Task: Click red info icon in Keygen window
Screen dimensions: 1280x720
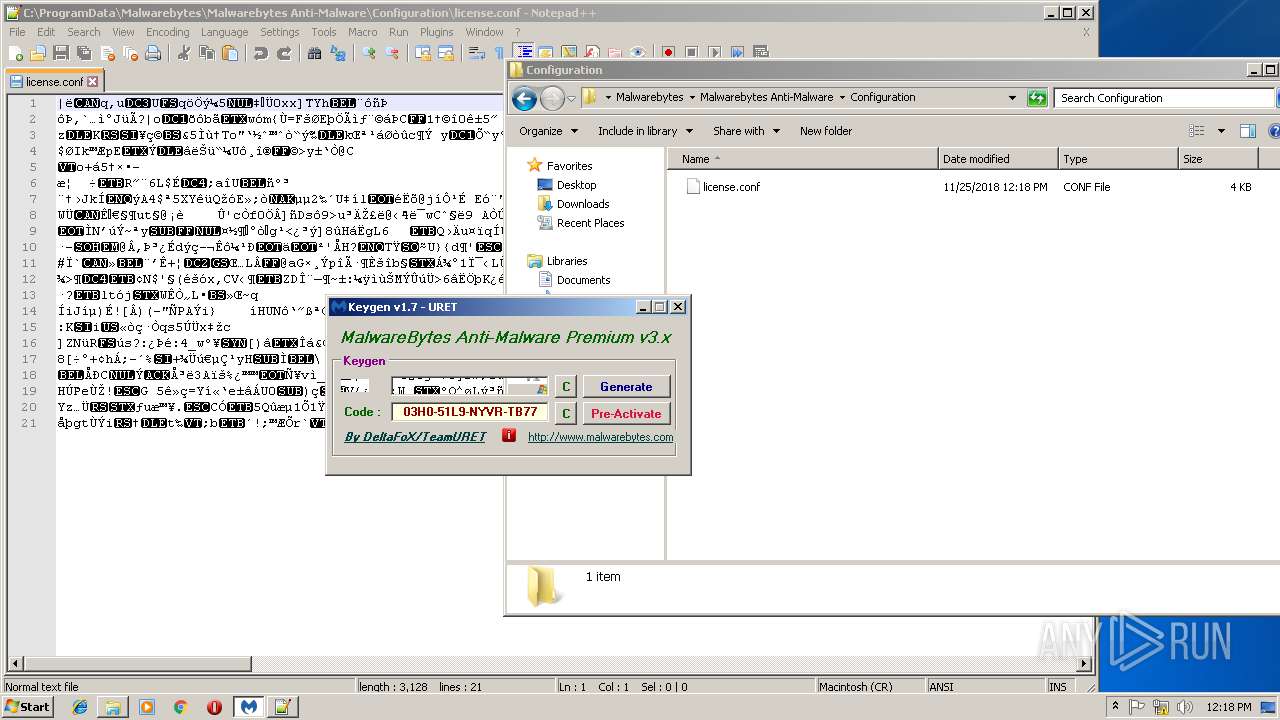Action: point(509,436)
